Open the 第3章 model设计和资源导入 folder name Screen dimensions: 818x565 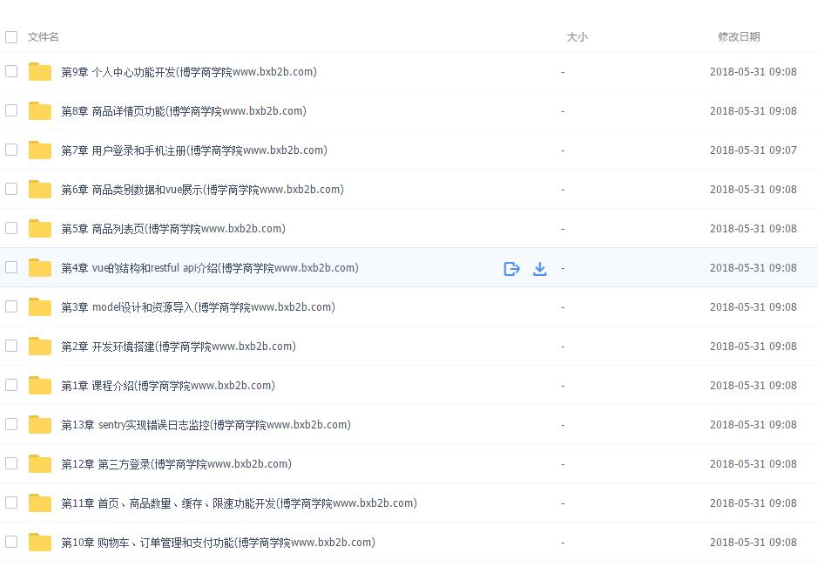pos(198,307)
